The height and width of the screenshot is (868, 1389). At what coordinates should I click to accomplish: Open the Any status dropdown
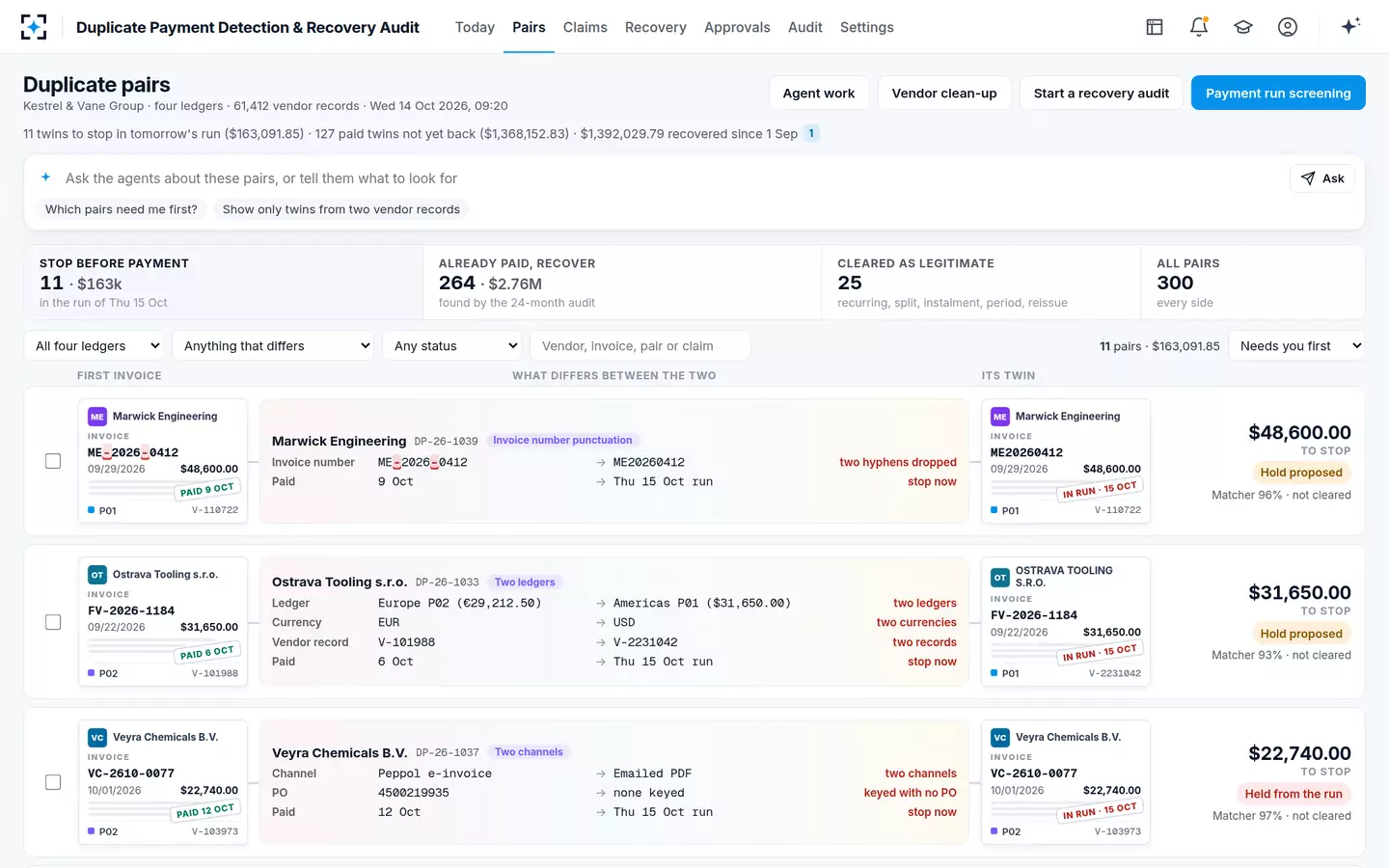[x=452, y=345]
